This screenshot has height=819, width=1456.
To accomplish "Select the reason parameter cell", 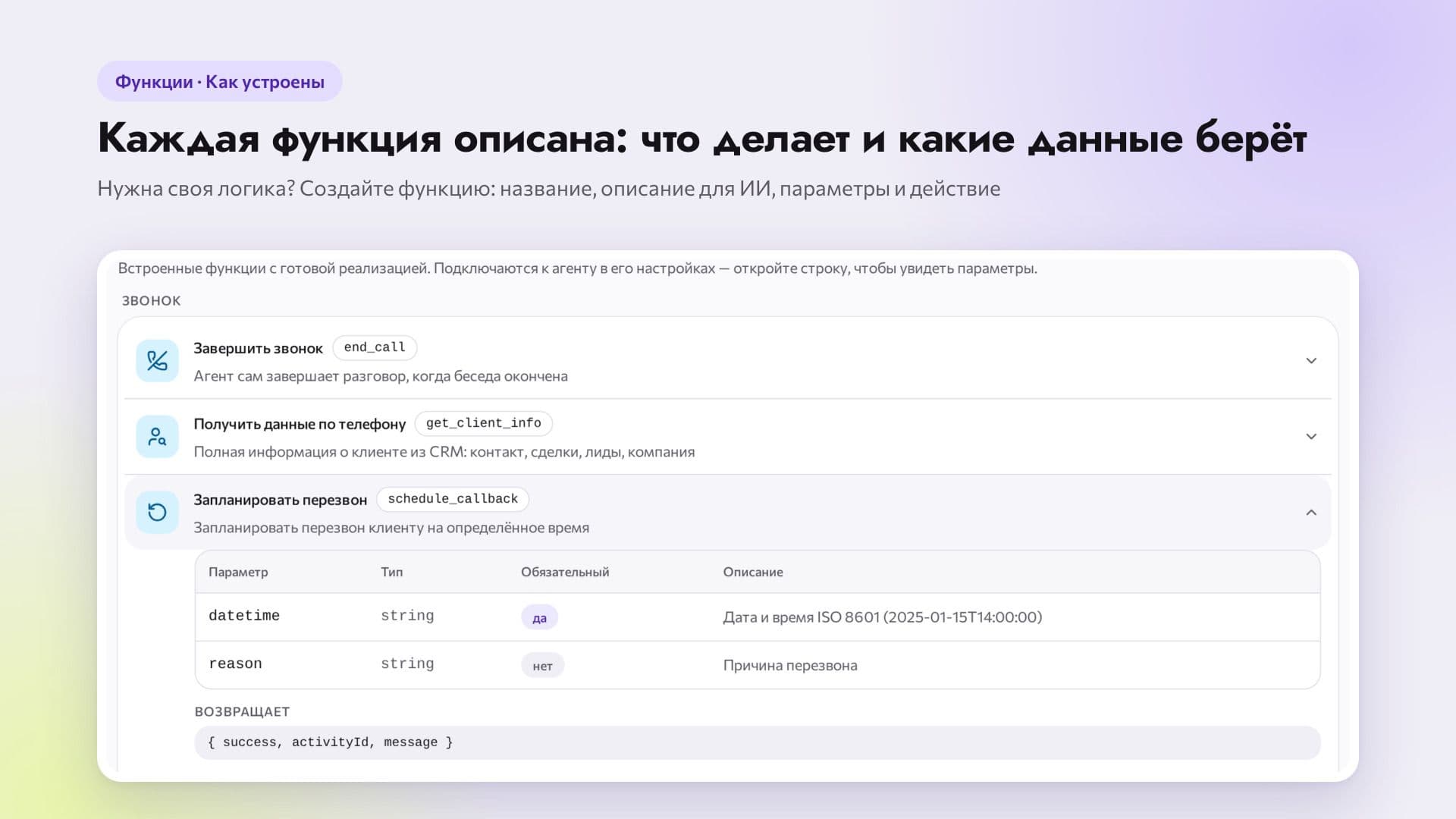I will [235, 664].
